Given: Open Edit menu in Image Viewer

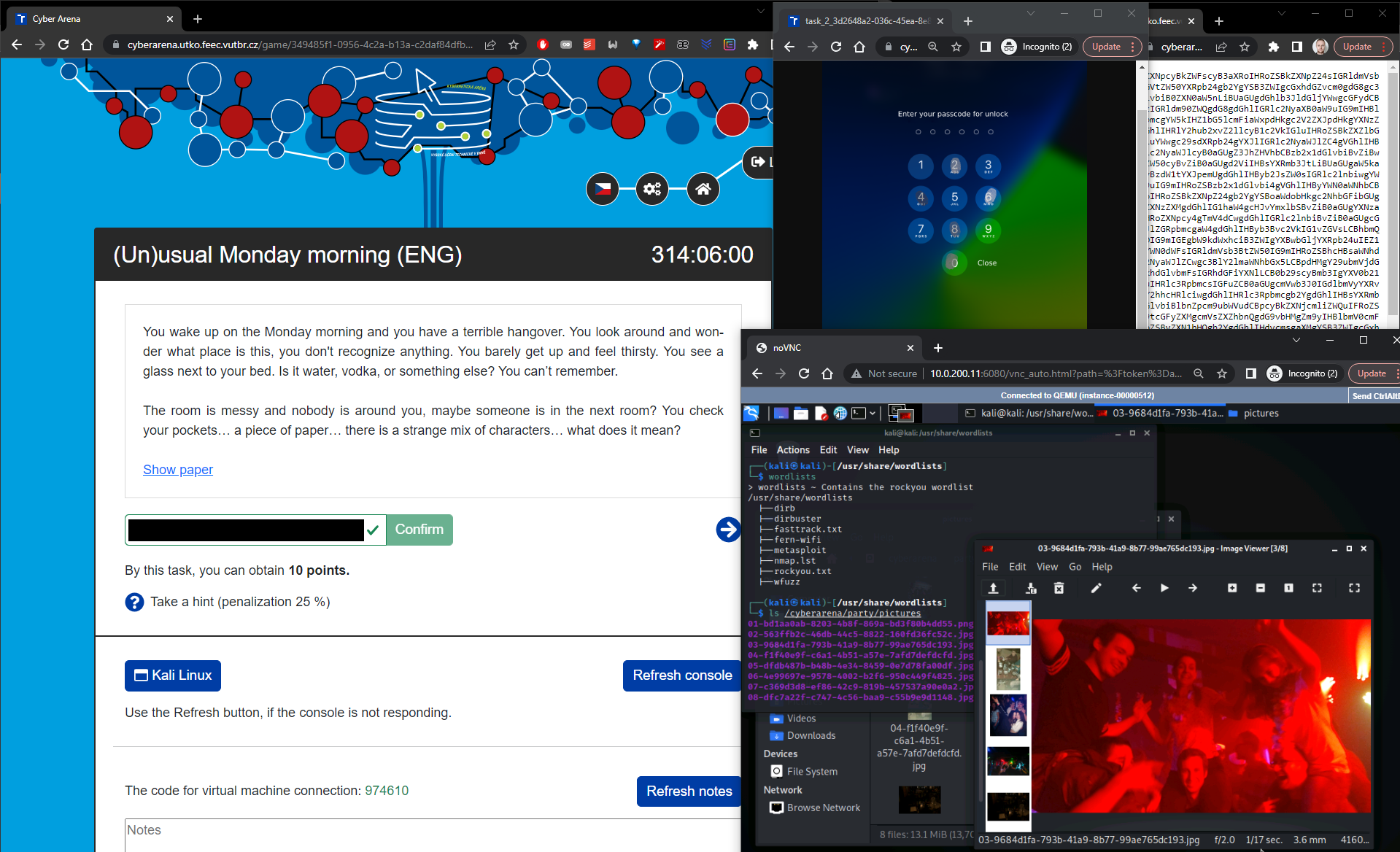Looking at the screenshot, I should click(x=1017, y=567).
